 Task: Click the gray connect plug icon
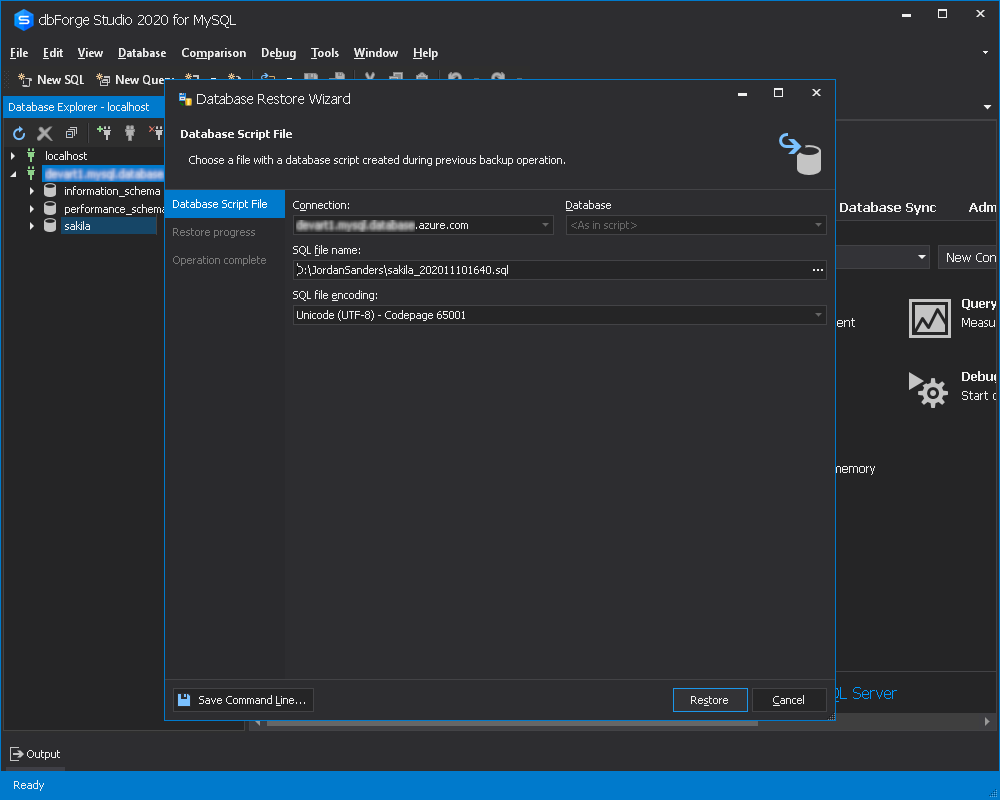130,133
